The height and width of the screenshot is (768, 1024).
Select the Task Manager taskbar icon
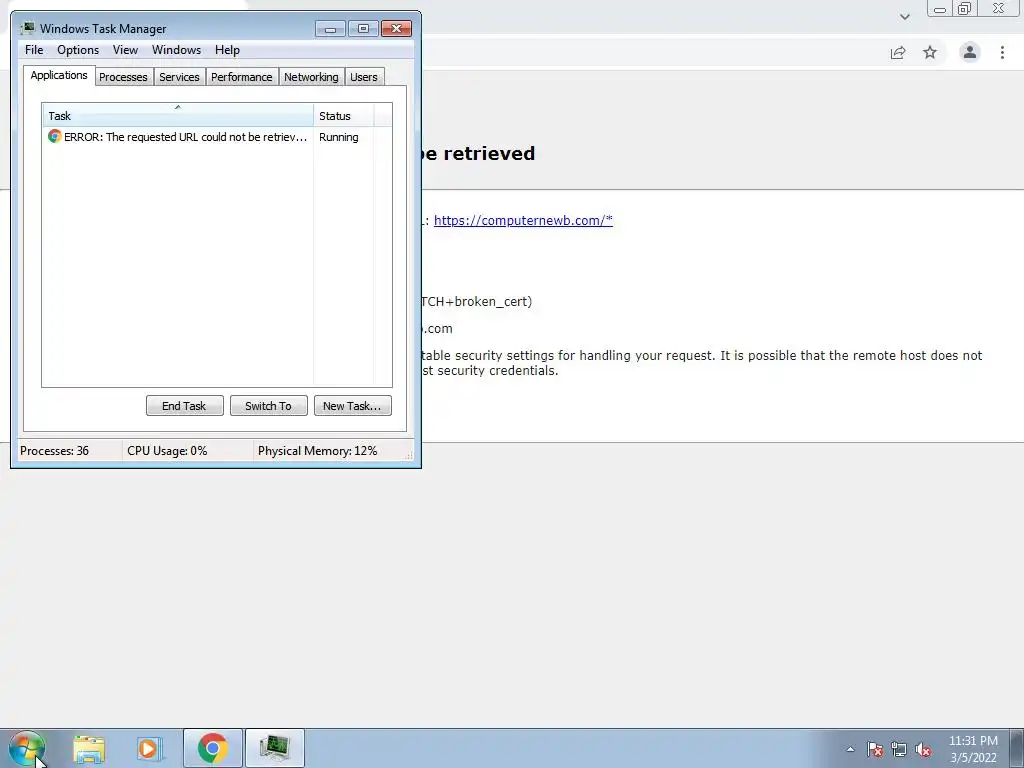[x=274, y=748]
